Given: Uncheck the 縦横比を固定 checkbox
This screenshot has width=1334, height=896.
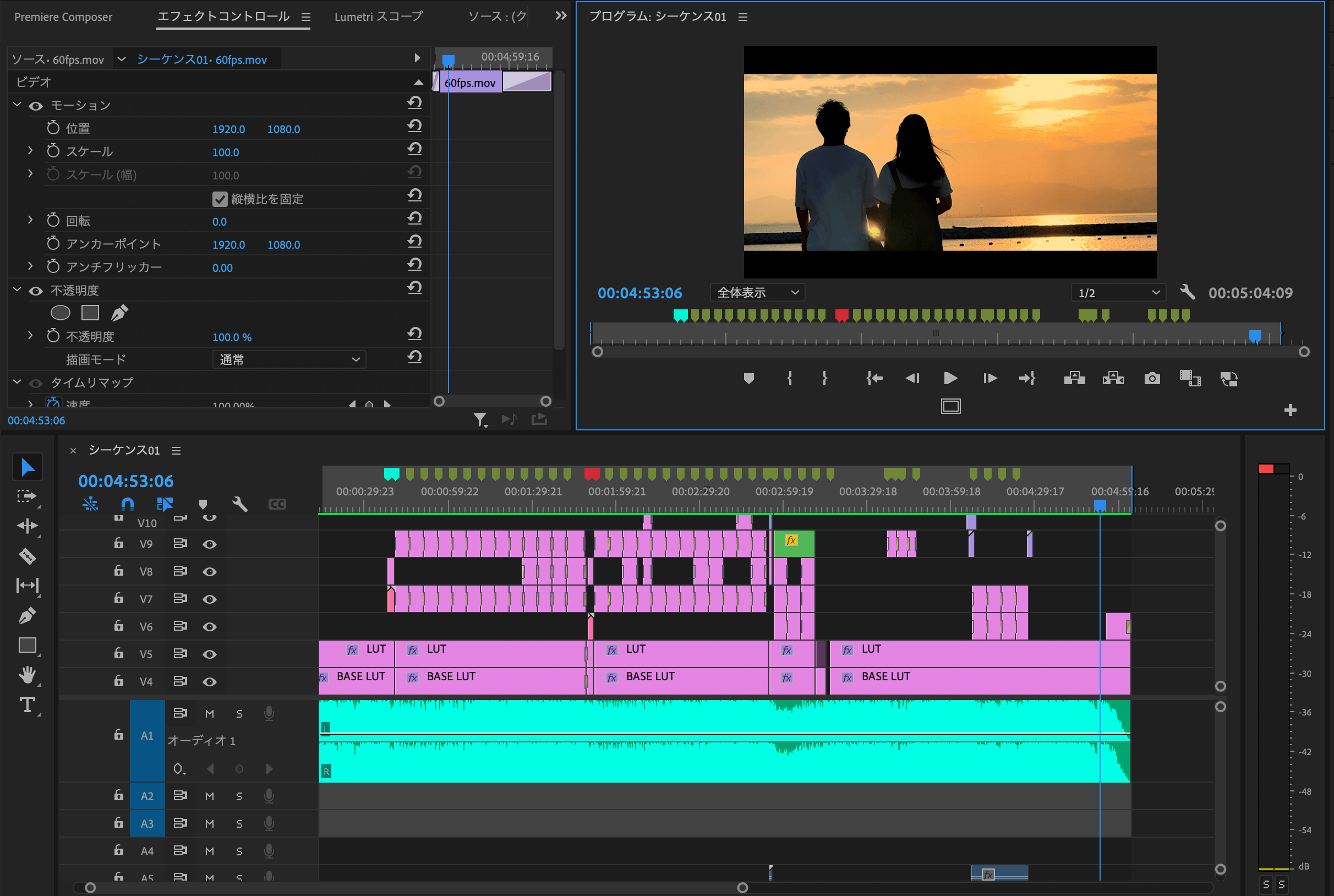Looking at the screenshot, I should point(220,199).
